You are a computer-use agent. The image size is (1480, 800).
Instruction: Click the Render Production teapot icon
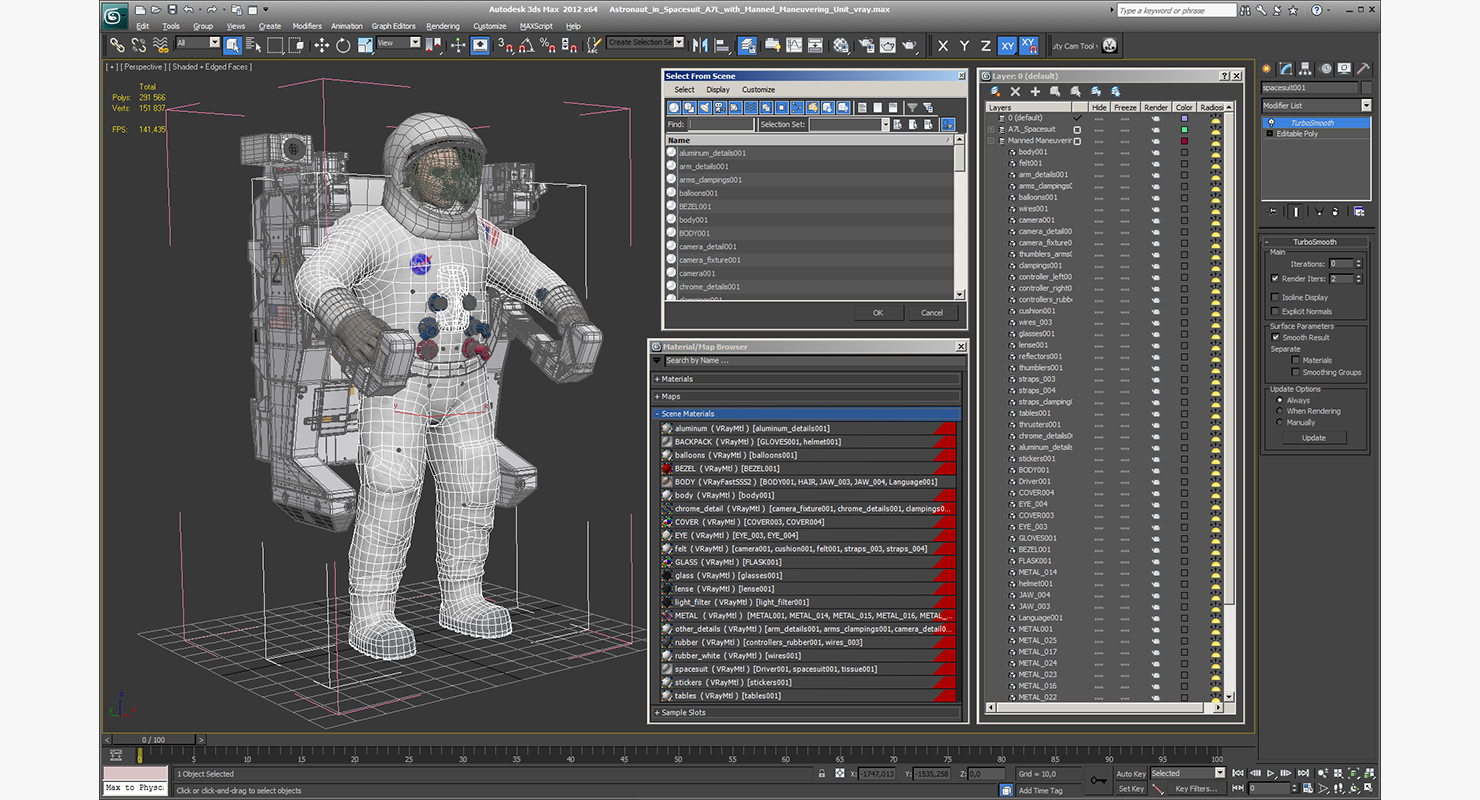[909, 45]
